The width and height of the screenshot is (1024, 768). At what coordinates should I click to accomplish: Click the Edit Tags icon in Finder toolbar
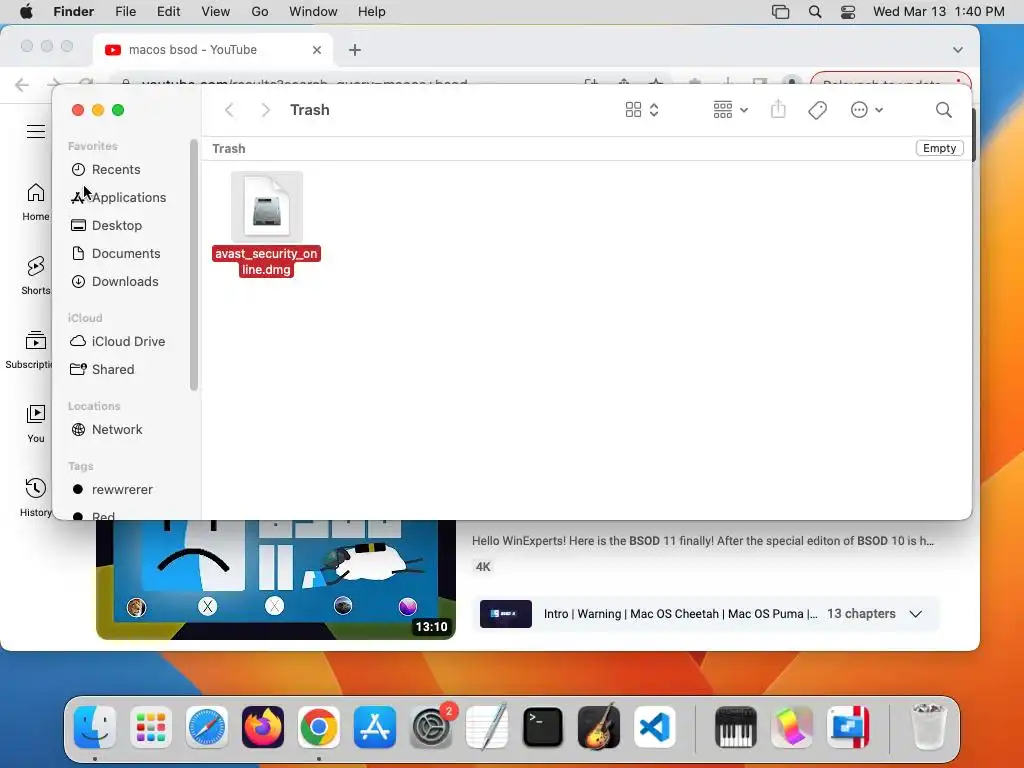818,110
